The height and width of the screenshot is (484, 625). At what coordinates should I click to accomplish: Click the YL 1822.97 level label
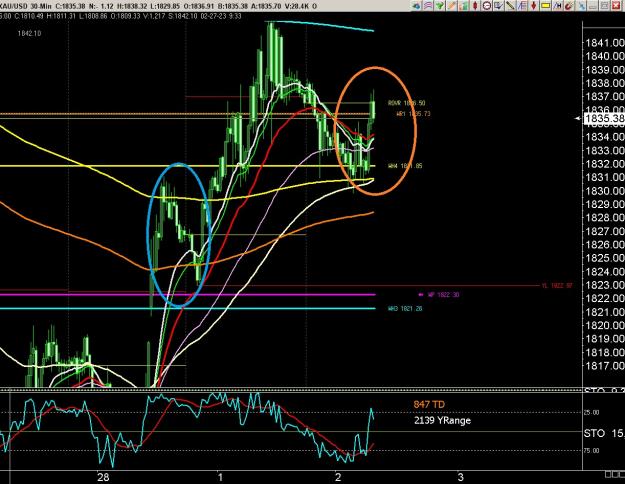tap(556, 285)
